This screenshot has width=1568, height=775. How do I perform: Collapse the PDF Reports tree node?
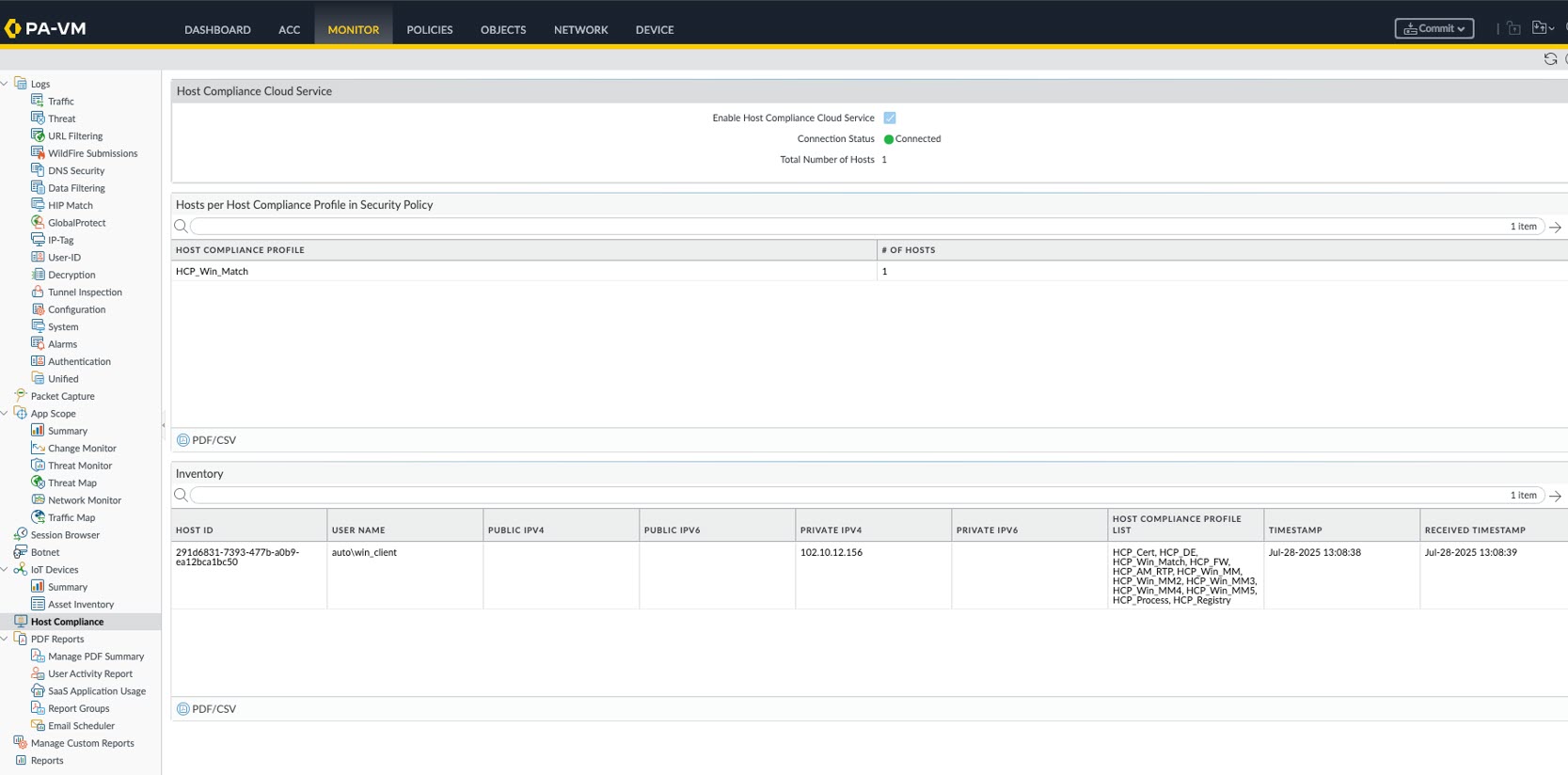[x=5, y=640]
